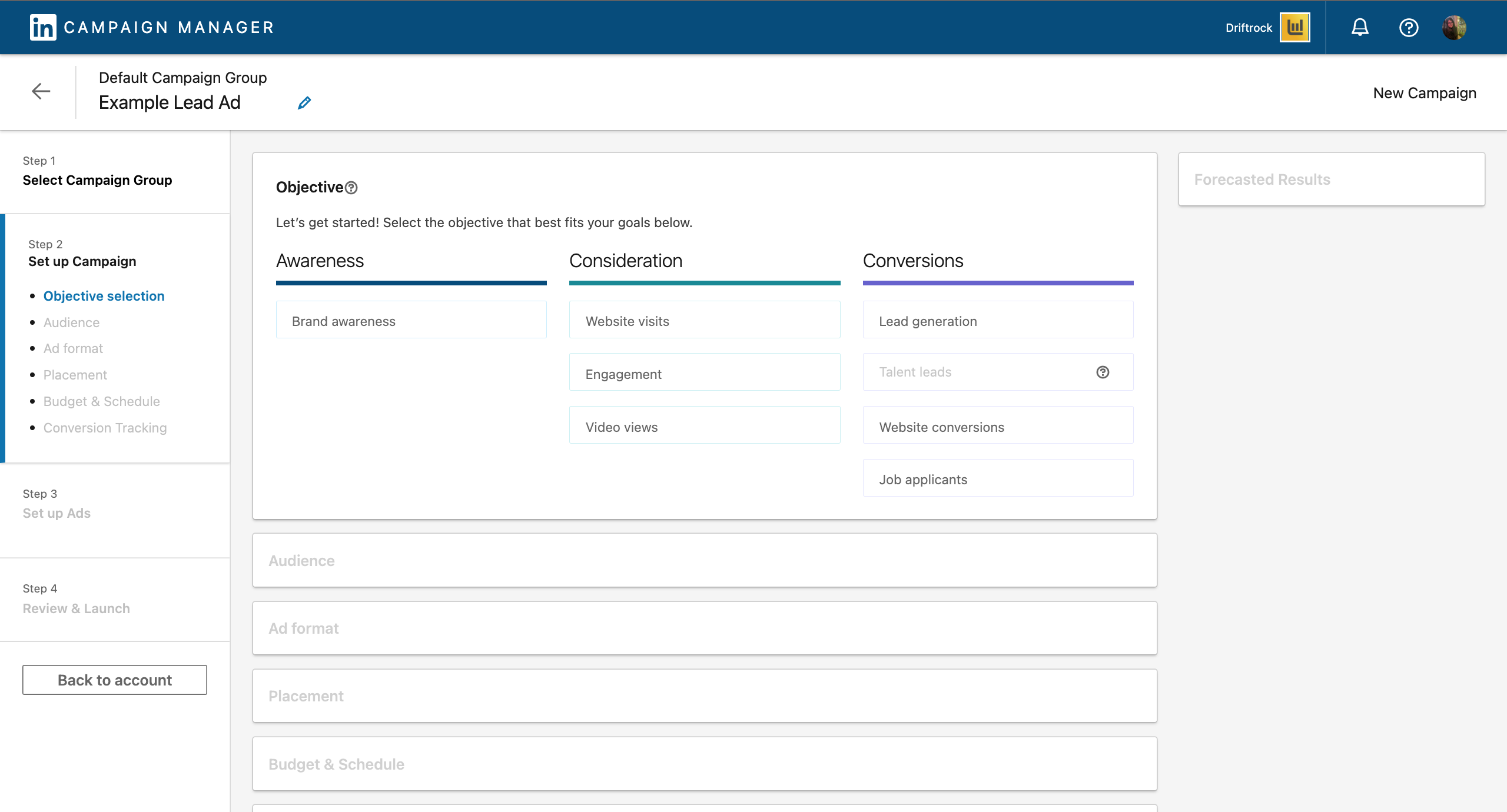The image size is (1507, 812).
Task: Expand the Budget & Schedule section
Action: point(705,763)
